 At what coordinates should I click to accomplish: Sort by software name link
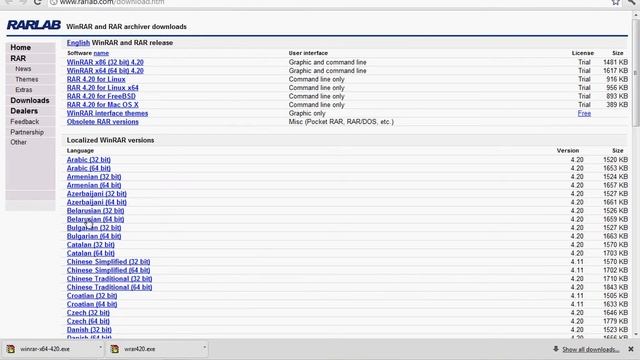coord(101,53)
